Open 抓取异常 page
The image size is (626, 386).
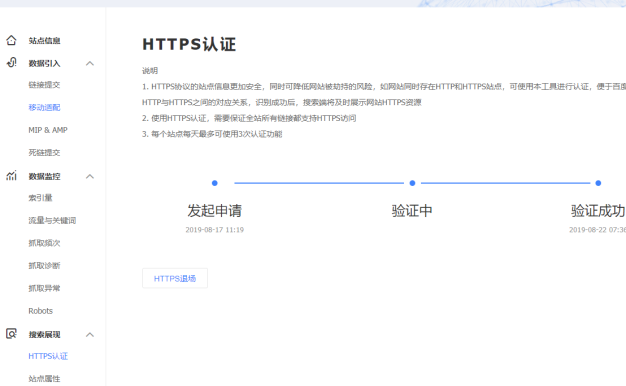click(x=44, y=288)
